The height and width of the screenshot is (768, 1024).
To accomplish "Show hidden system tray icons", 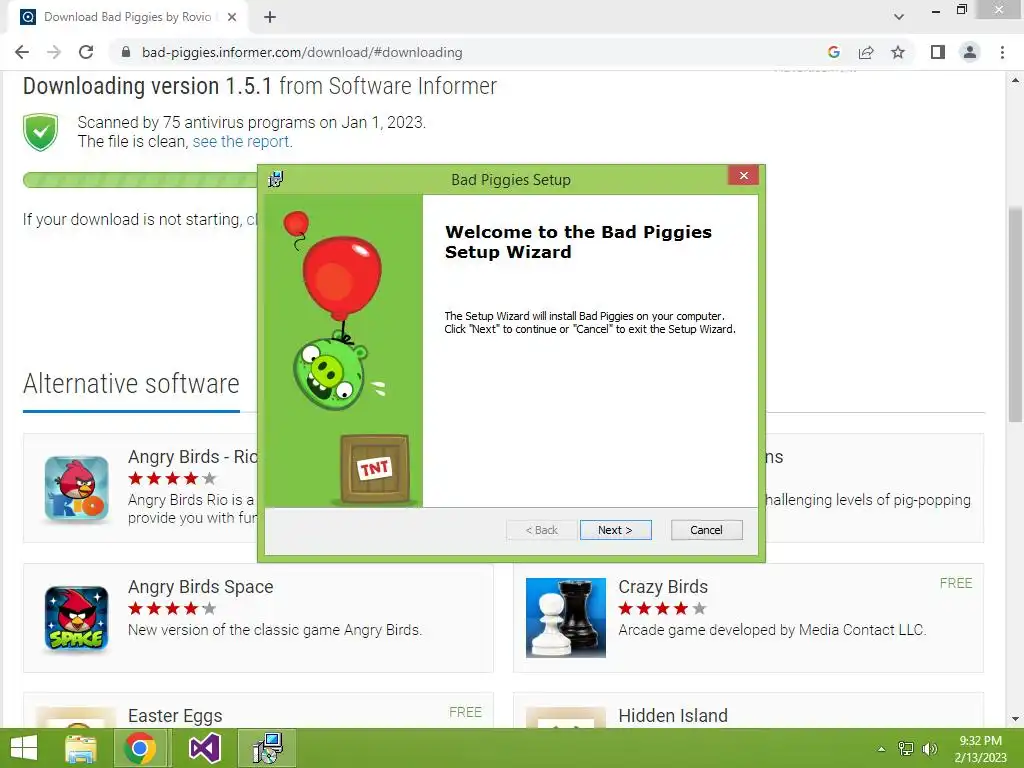I will (881, 749).
